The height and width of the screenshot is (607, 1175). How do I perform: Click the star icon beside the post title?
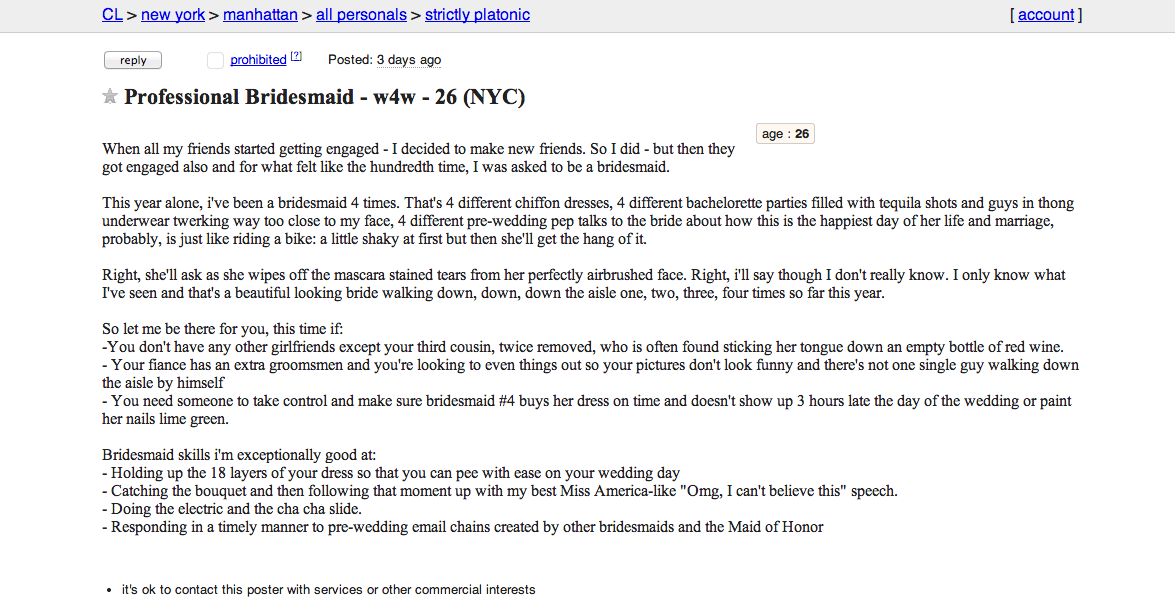coord(110,97)
